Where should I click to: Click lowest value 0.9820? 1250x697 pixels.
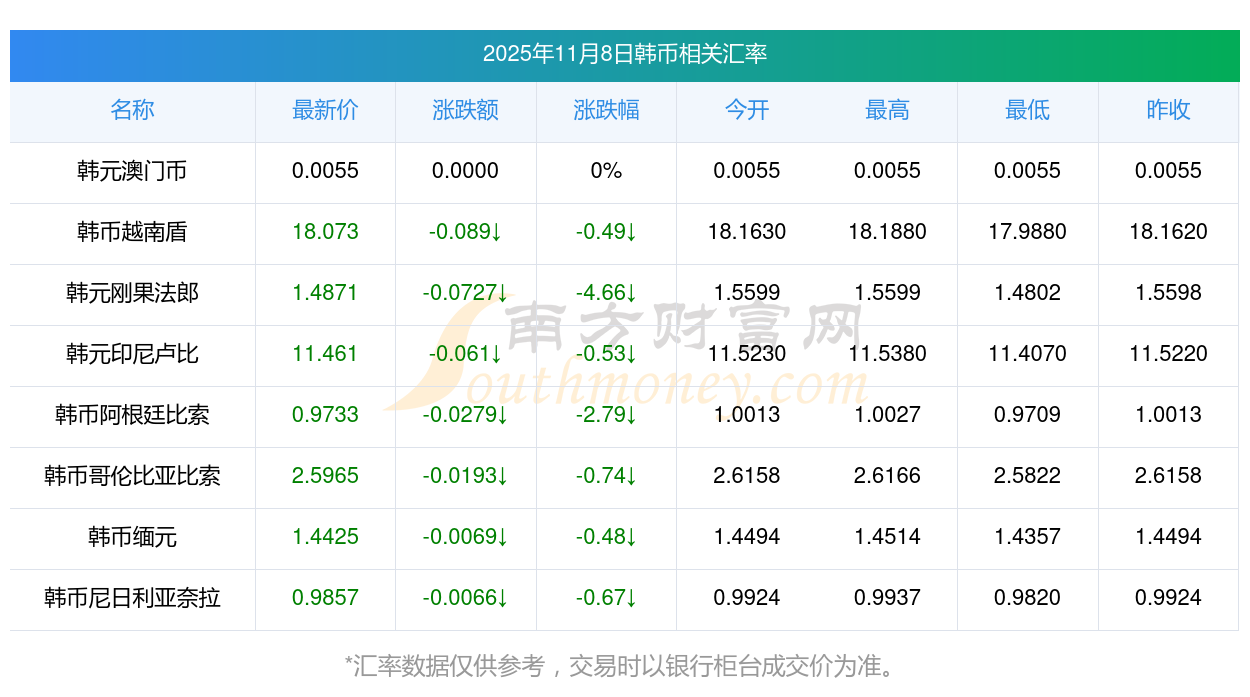[1027, 598]
